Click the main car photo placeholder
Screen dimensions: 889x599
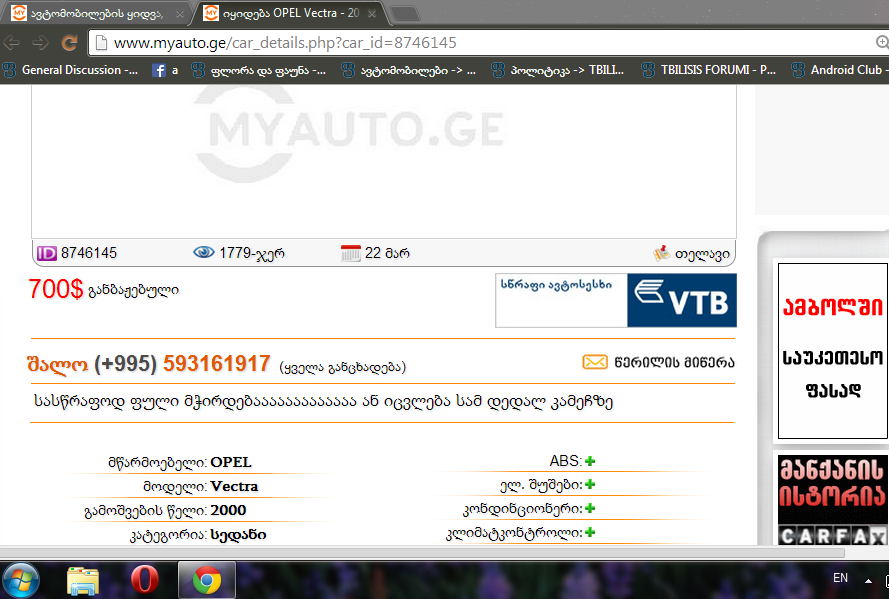pos(384,162)
